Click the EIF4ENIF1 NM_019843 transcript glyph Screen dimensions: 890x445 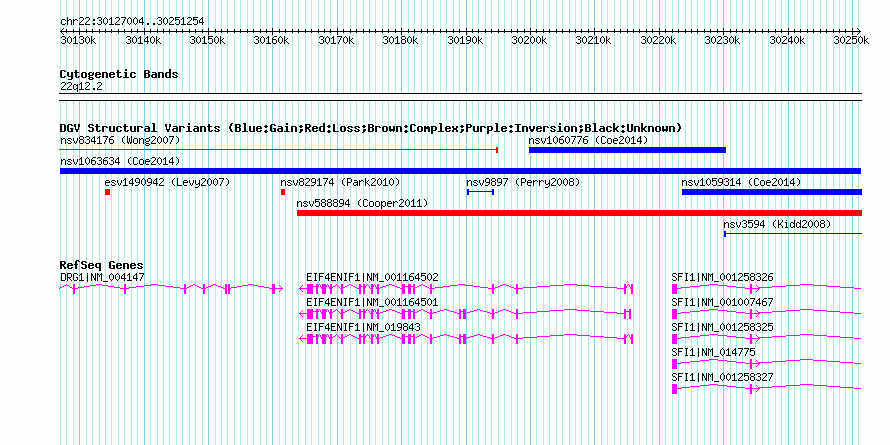(466, 339)
